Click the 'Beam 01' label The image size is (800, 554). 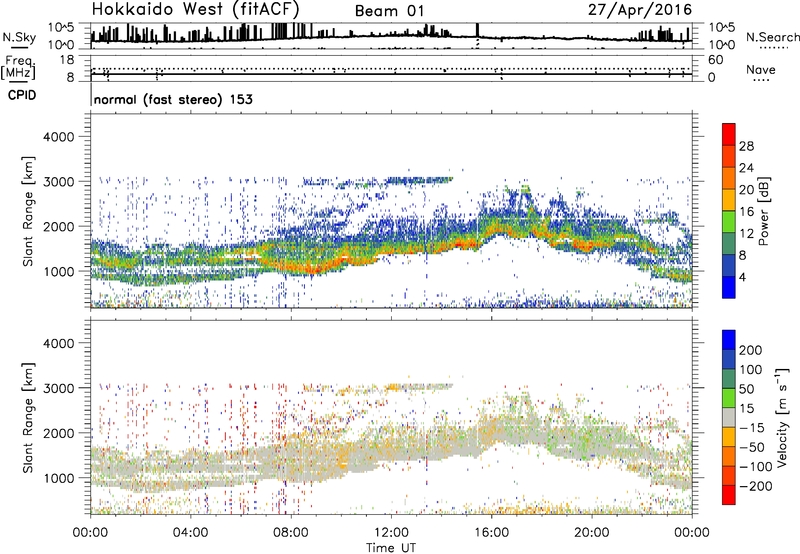pyautogui.click(x=389, y=11)
